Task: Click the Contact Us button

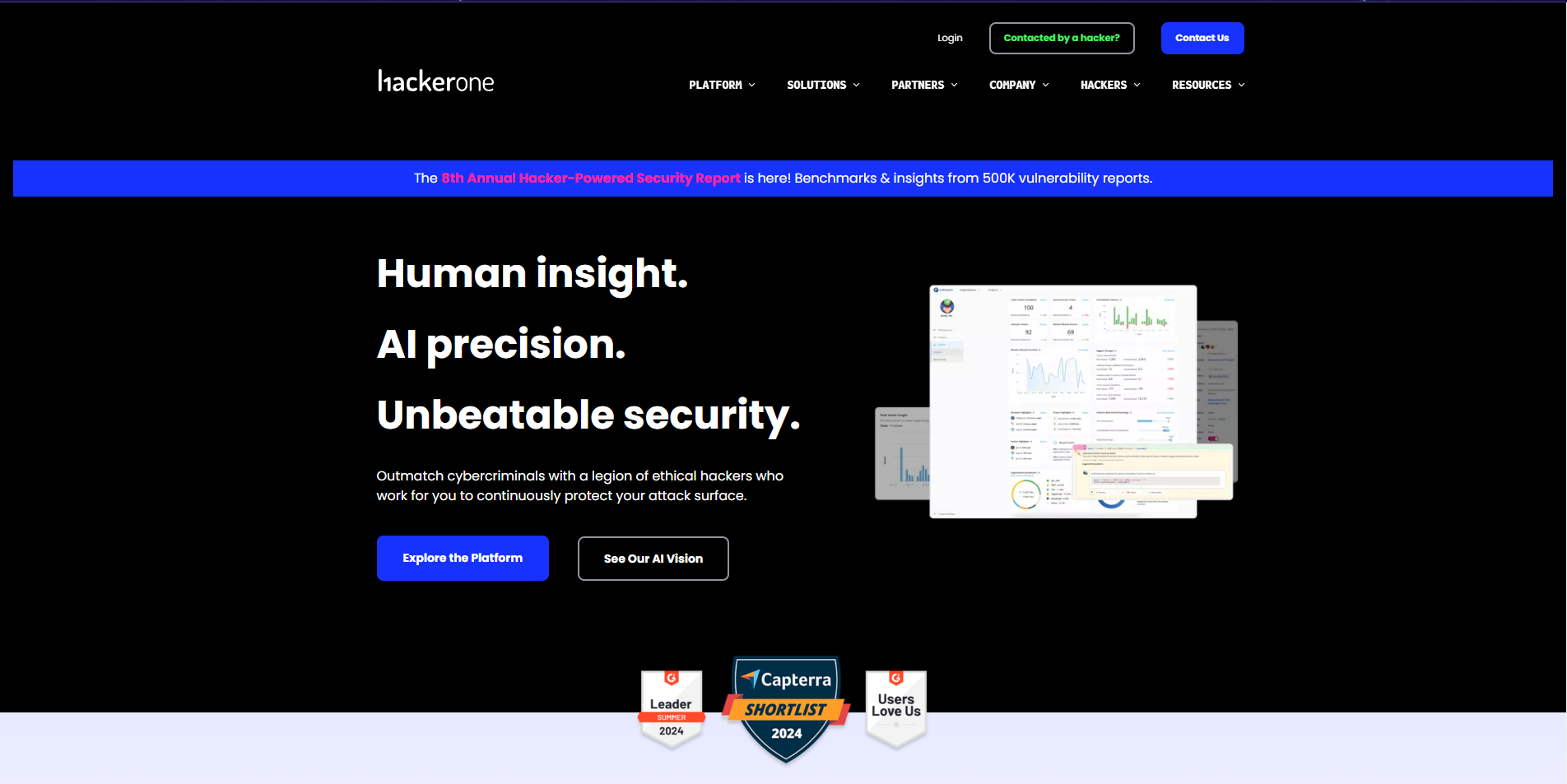Action: [x=1202, y=38]
